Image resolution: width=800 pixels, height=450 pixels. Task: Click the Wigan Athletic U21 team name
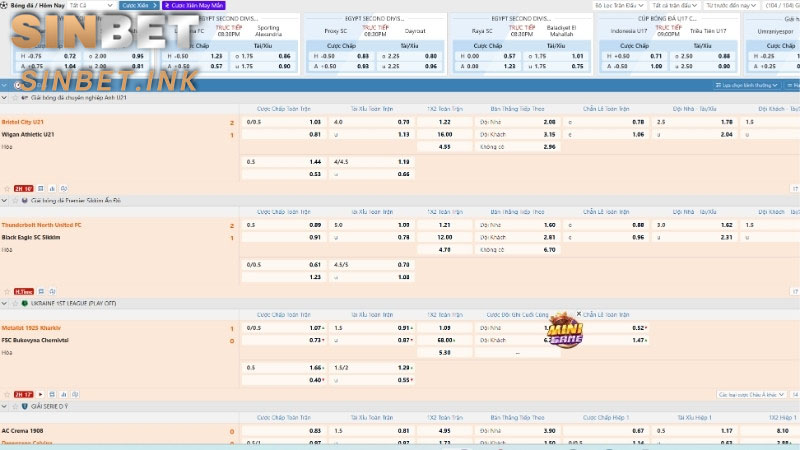28,134
